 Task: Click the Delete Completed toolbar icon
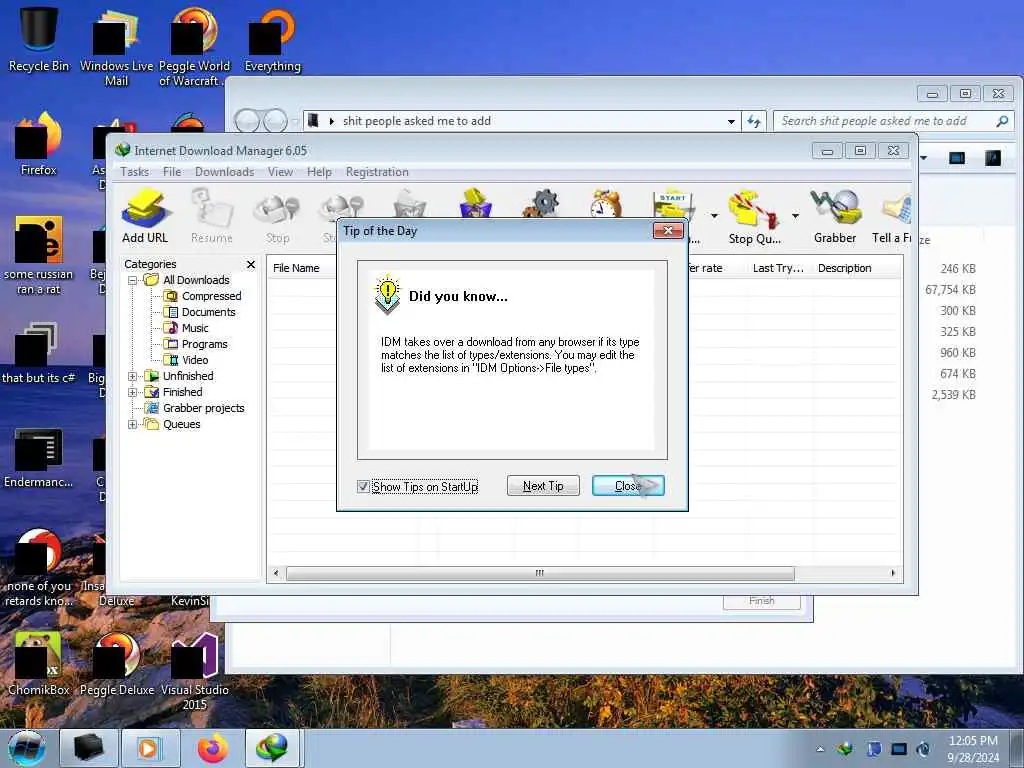pos(476,203)
